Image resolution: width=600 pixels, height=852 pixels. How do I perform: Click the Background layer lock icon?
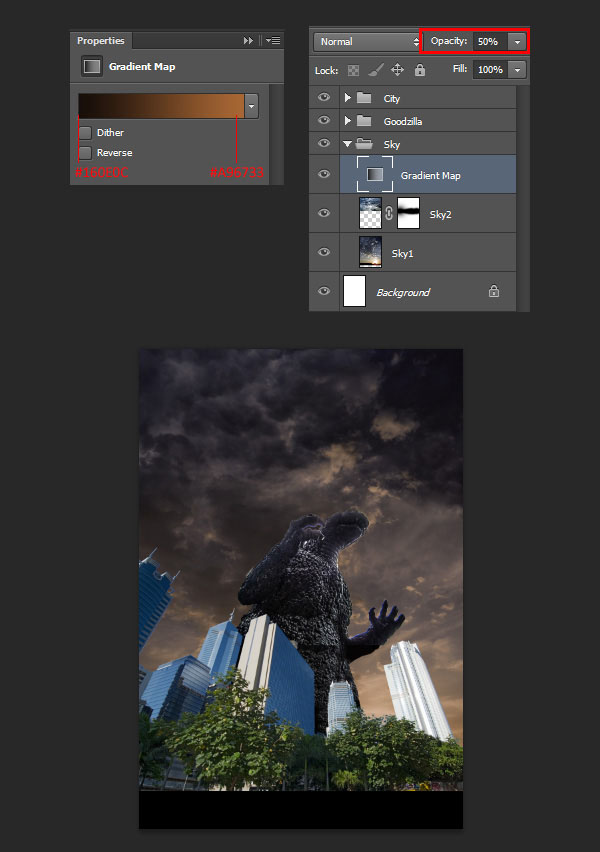[x=493, y=291]
